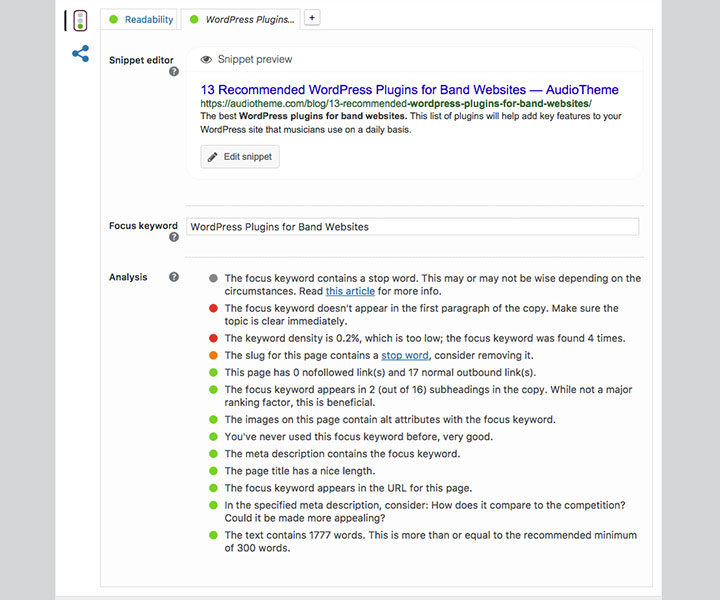720x600 pixels.
Task: Open the 'stop word' link in slug warning
Action: tap(405, 356)
